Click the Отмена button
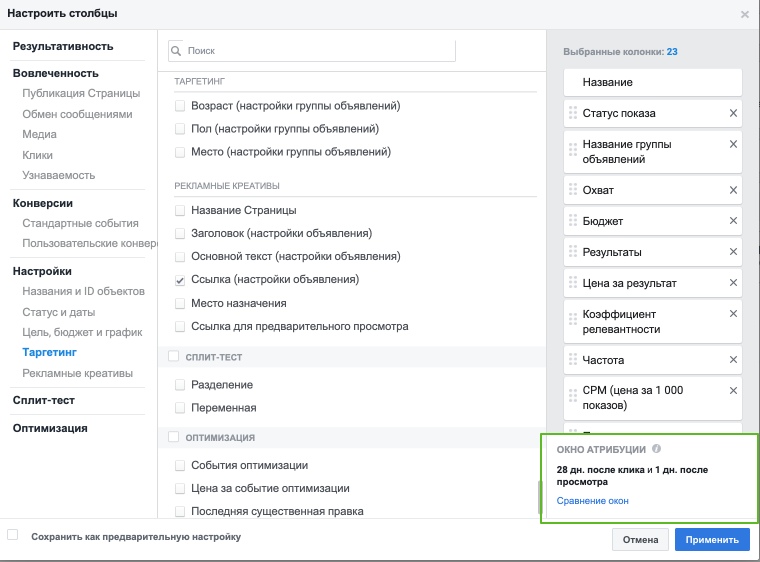Screen dimensions: 760x562 (x=640, y=539)
